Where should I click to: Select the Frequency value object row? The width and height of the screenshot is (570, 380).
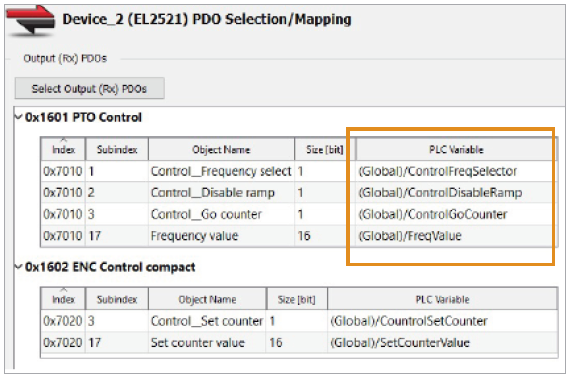pyautogui.click(x=299, y=236)
